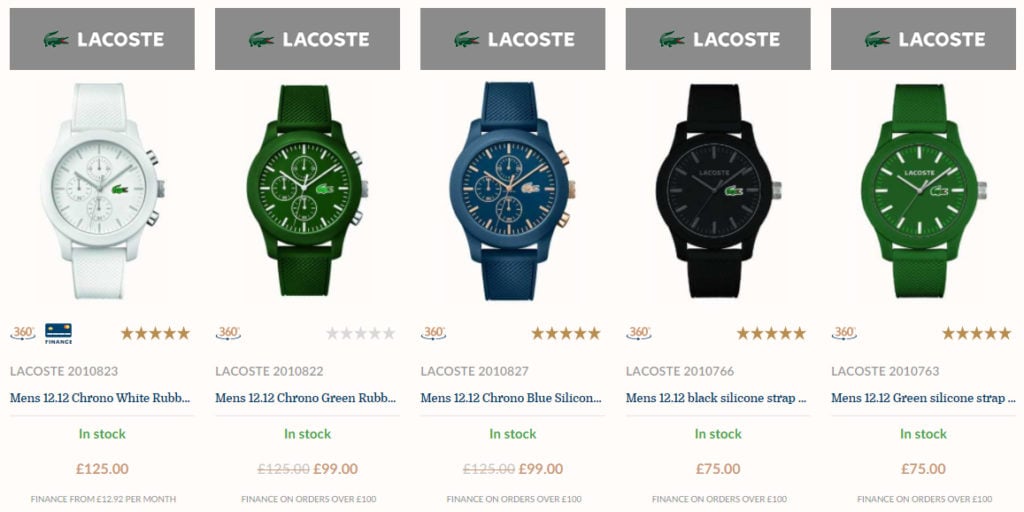The width and height of the screenshot is (1024, 512).
Task: Open the Mens 12.12 Chrono Blue Silicone link
Action: [511, 398]
